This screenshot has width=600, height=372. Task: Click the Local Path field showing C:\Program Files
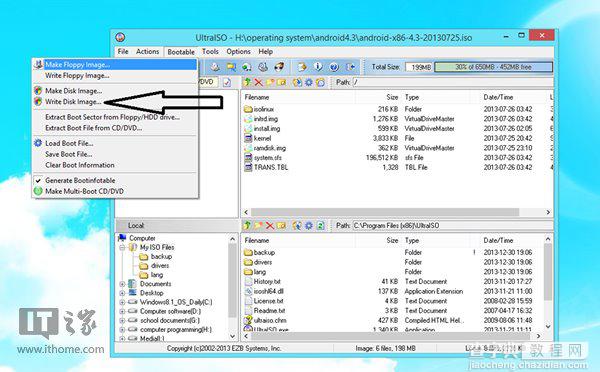click(452, 225)
